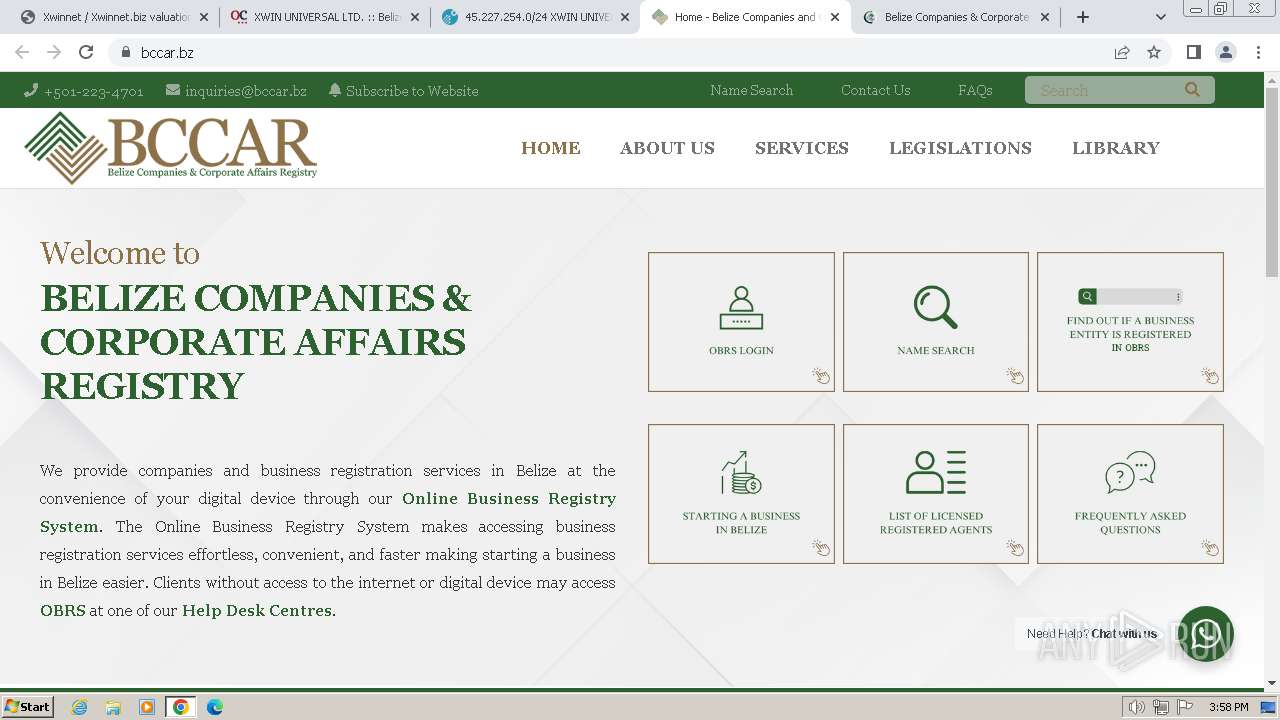
Task: Open new browser tab with plus
Action: click(x=1083, y=17)
